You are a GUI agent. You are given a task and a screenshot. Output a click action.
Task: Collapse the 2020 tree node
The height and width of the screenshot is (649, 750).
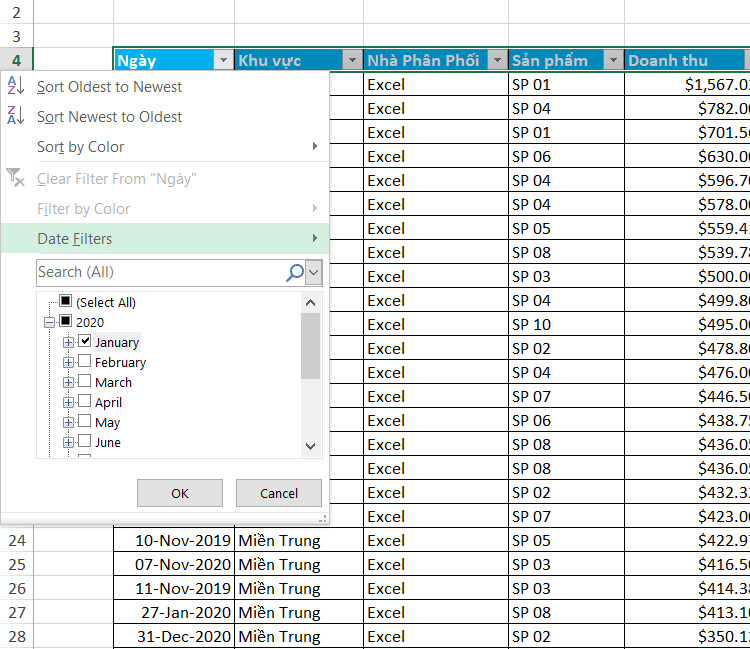tap(49, 322)
